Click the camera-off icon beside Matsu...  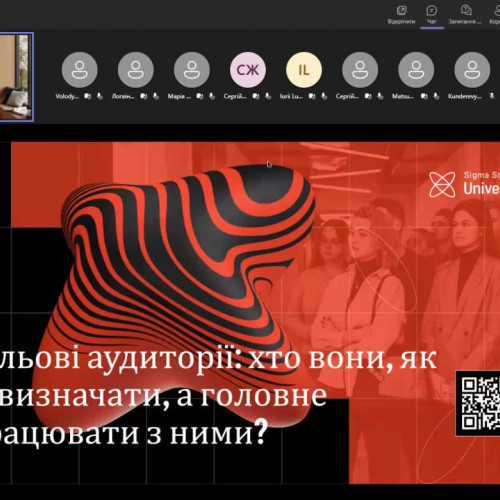[424, 96]
